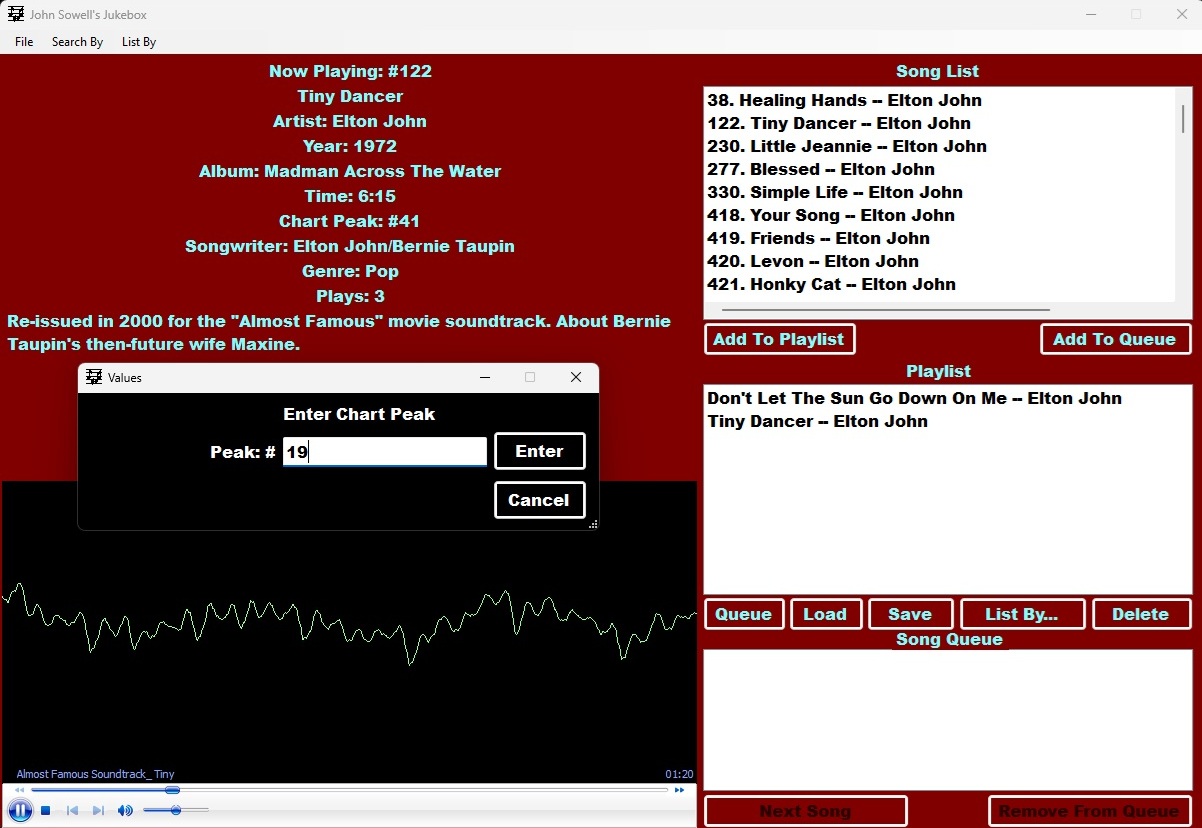Pause the playing song
The height and width of the screenshot is (828, 1202).
[x=19, y=810]
